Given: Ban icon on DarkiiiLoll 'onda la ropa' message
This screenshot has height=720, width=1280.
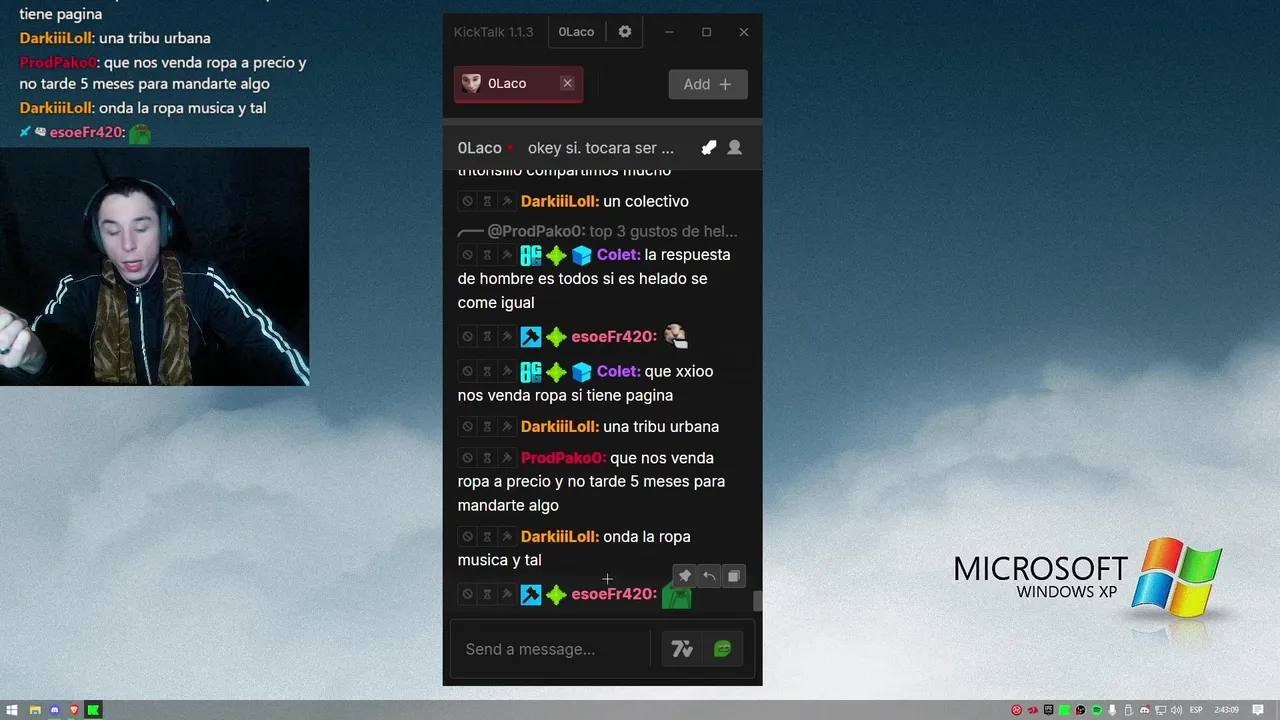Looking at the screenshot, I should click(467, 537).
